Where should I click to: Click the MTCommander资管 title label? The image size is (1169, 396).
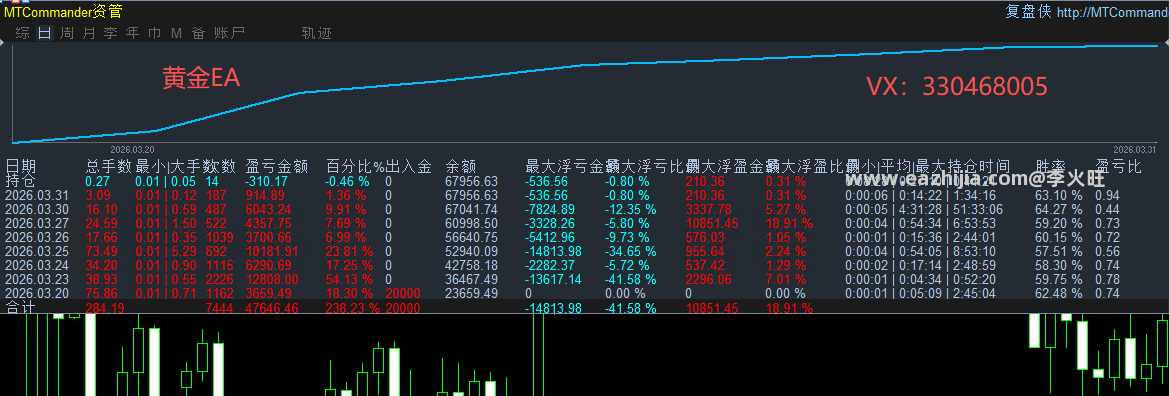(x=63, y=12)
